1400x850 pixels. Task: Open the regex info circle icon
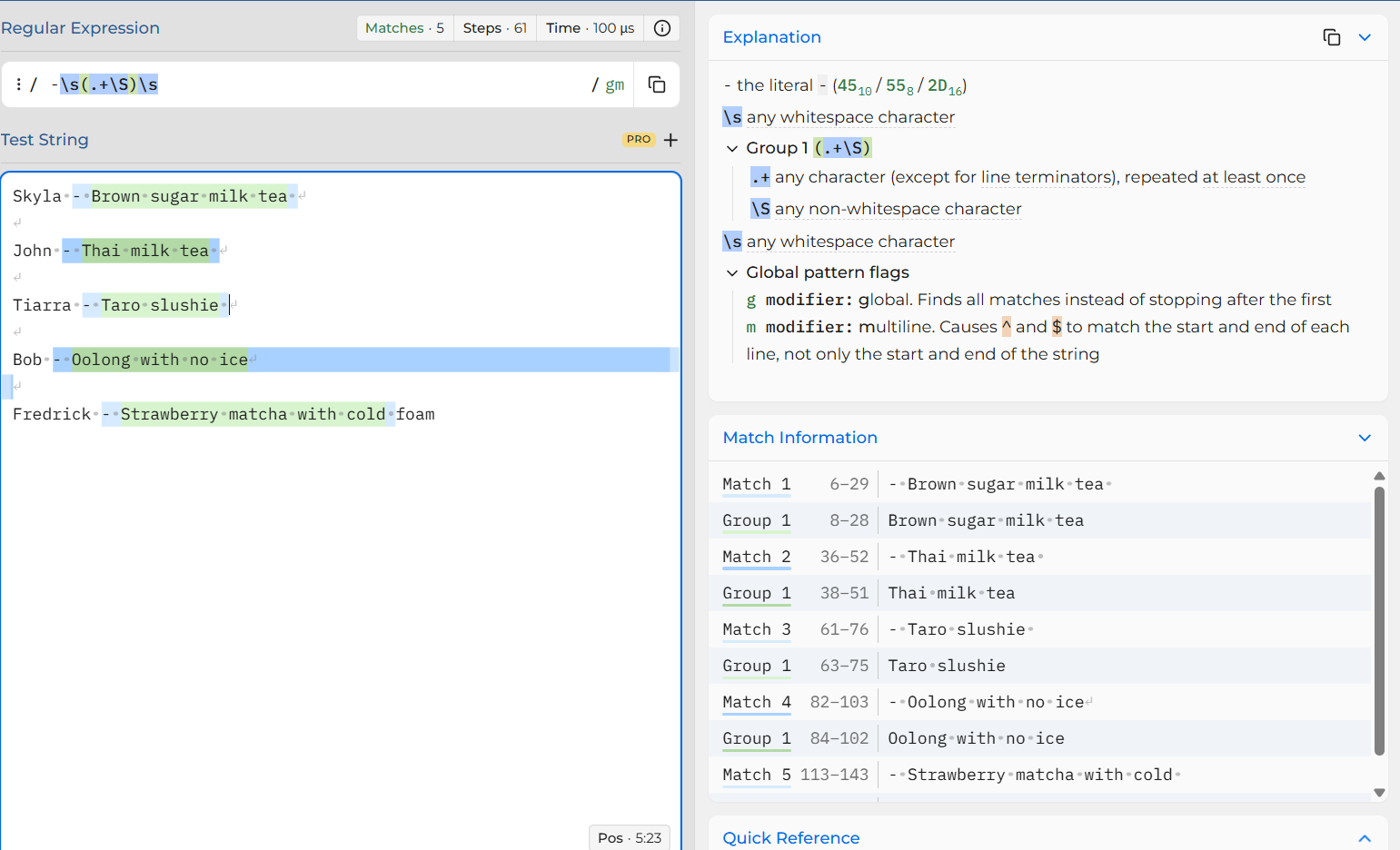pos(662,28)
